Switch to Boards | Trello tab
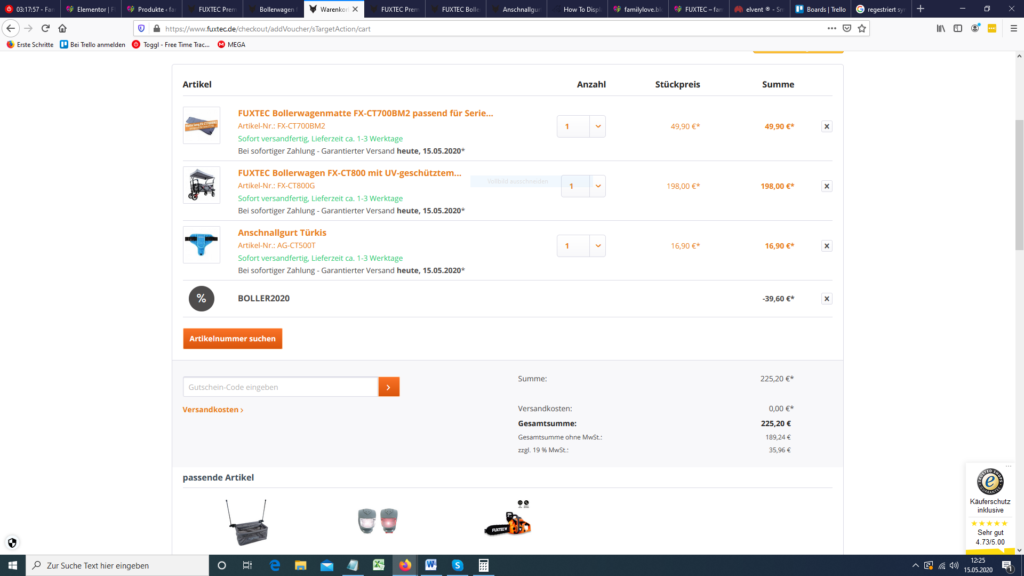 [820, 9]
